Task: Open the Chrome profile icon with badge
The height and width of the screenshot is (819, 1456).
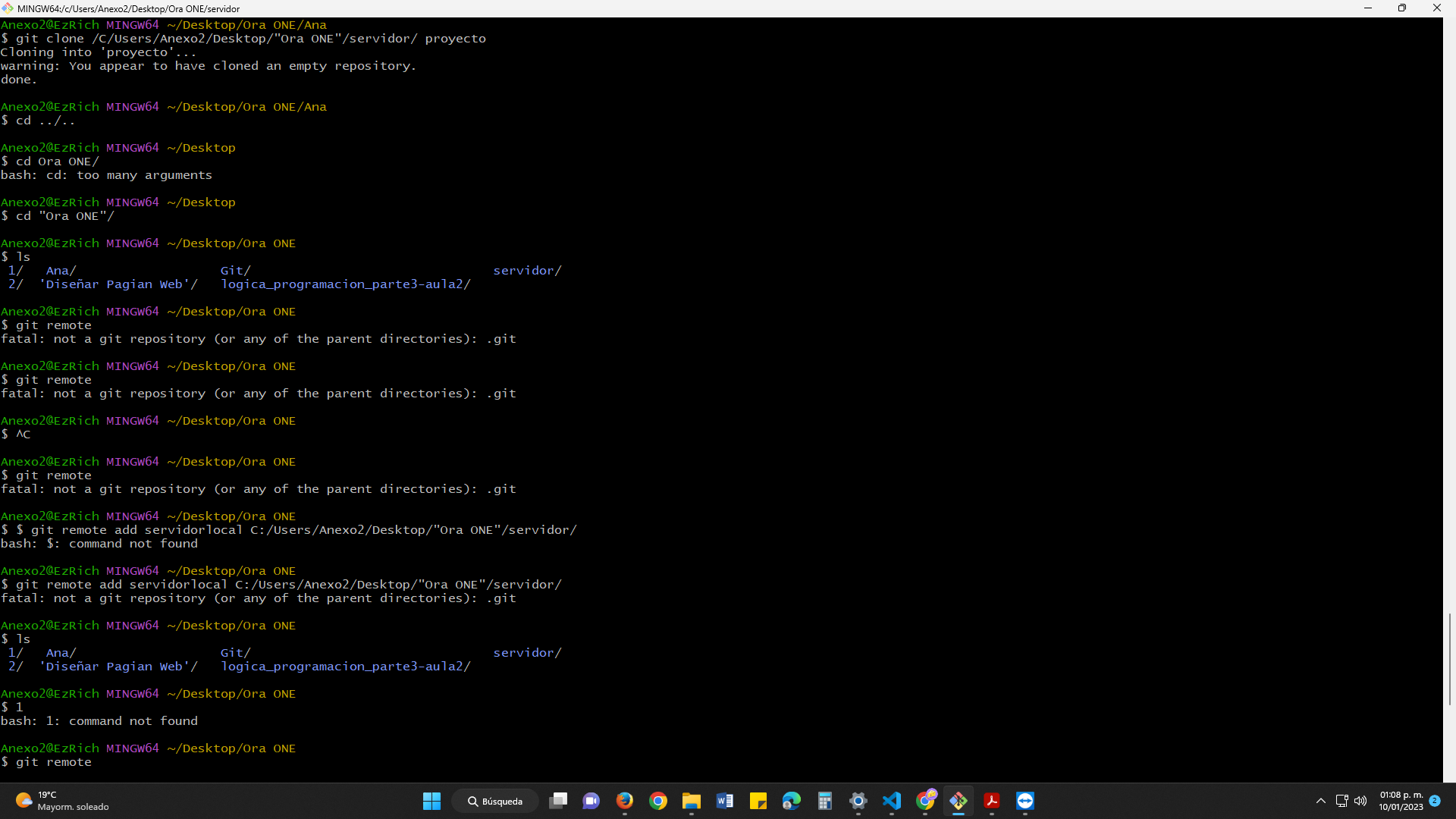Action: (x=925, y=801)
